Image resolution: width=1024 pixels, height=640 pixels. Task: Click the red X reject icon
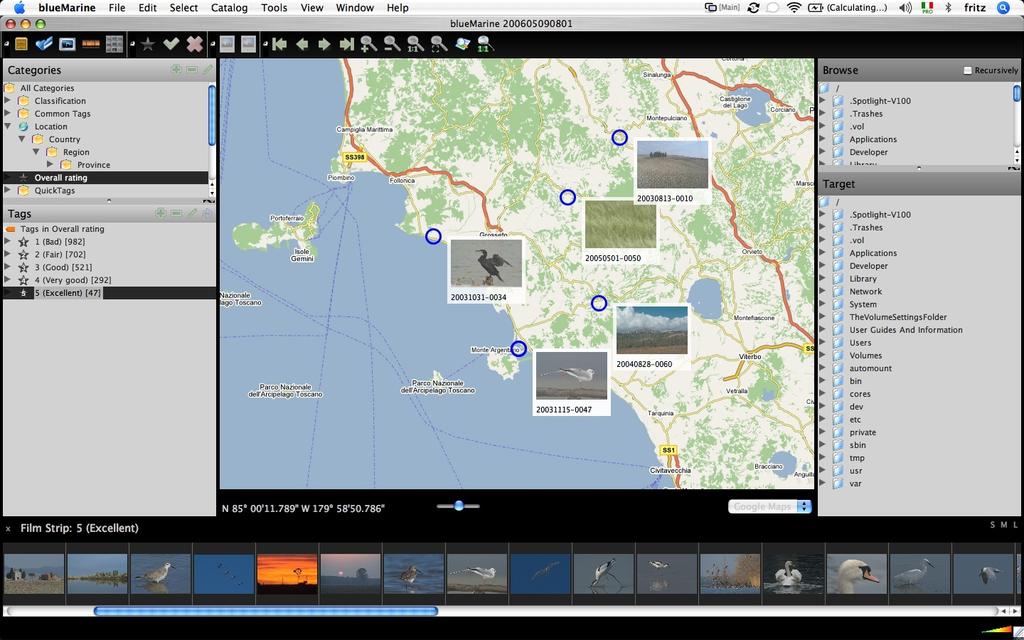tap(195, 44)
